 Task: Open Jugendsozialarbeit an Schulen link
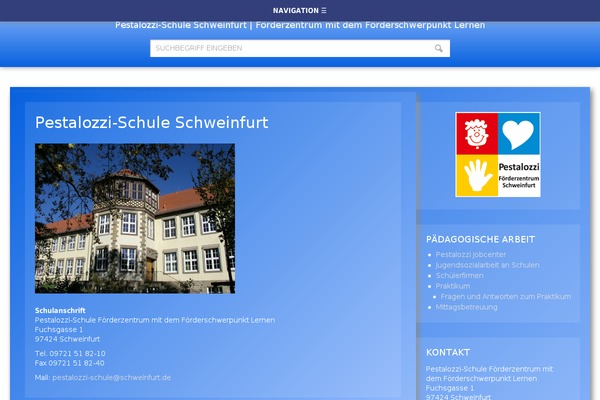coord(487,265)
